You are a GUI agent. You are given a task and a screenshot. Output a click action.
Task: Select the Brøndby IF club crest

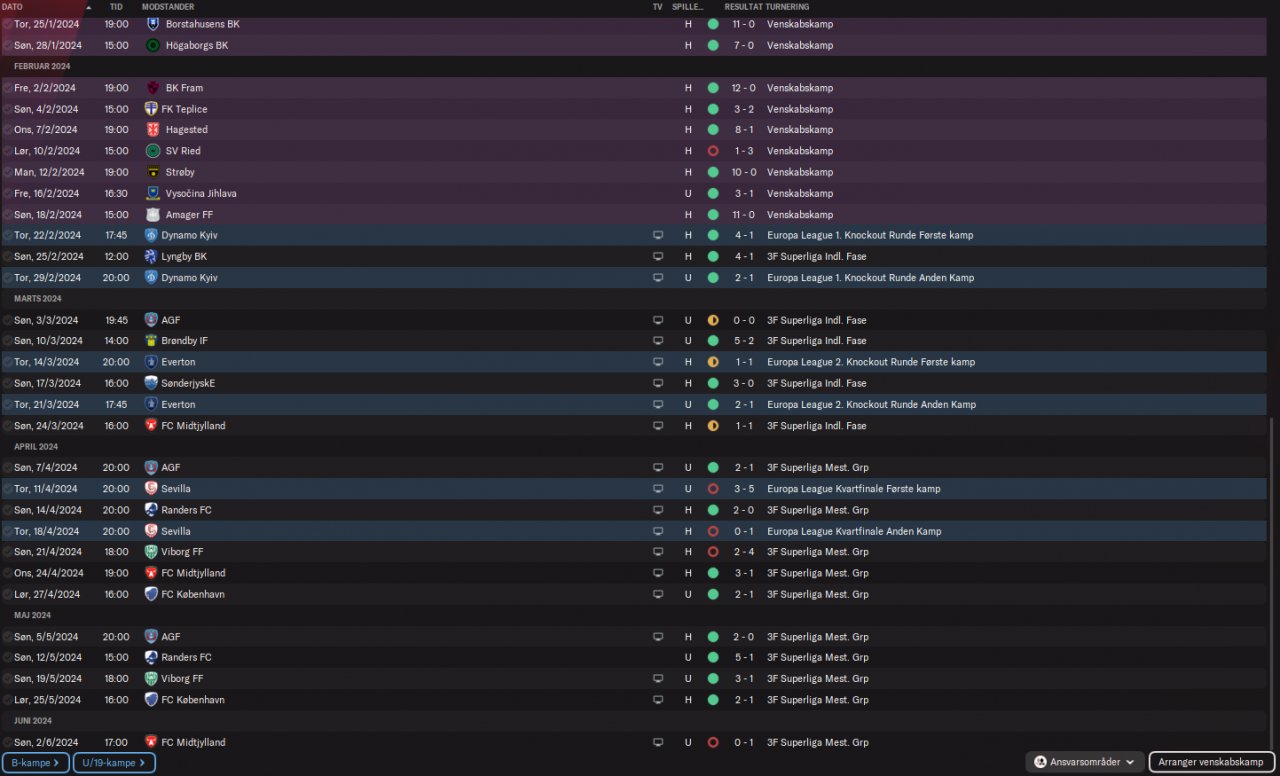[151, 341]
